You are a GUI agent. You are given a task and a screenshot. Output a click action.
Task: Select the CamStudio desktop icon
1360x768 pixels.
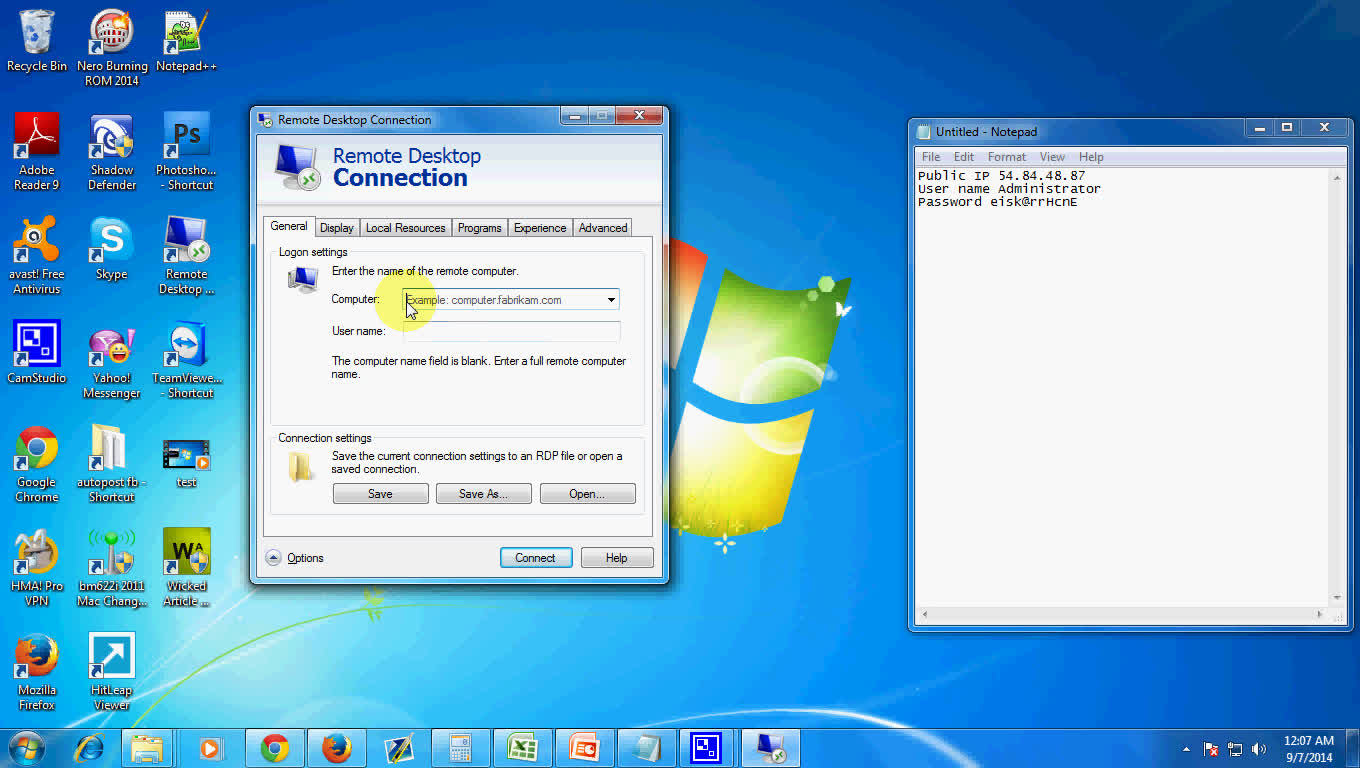click(x=37, y=352)
